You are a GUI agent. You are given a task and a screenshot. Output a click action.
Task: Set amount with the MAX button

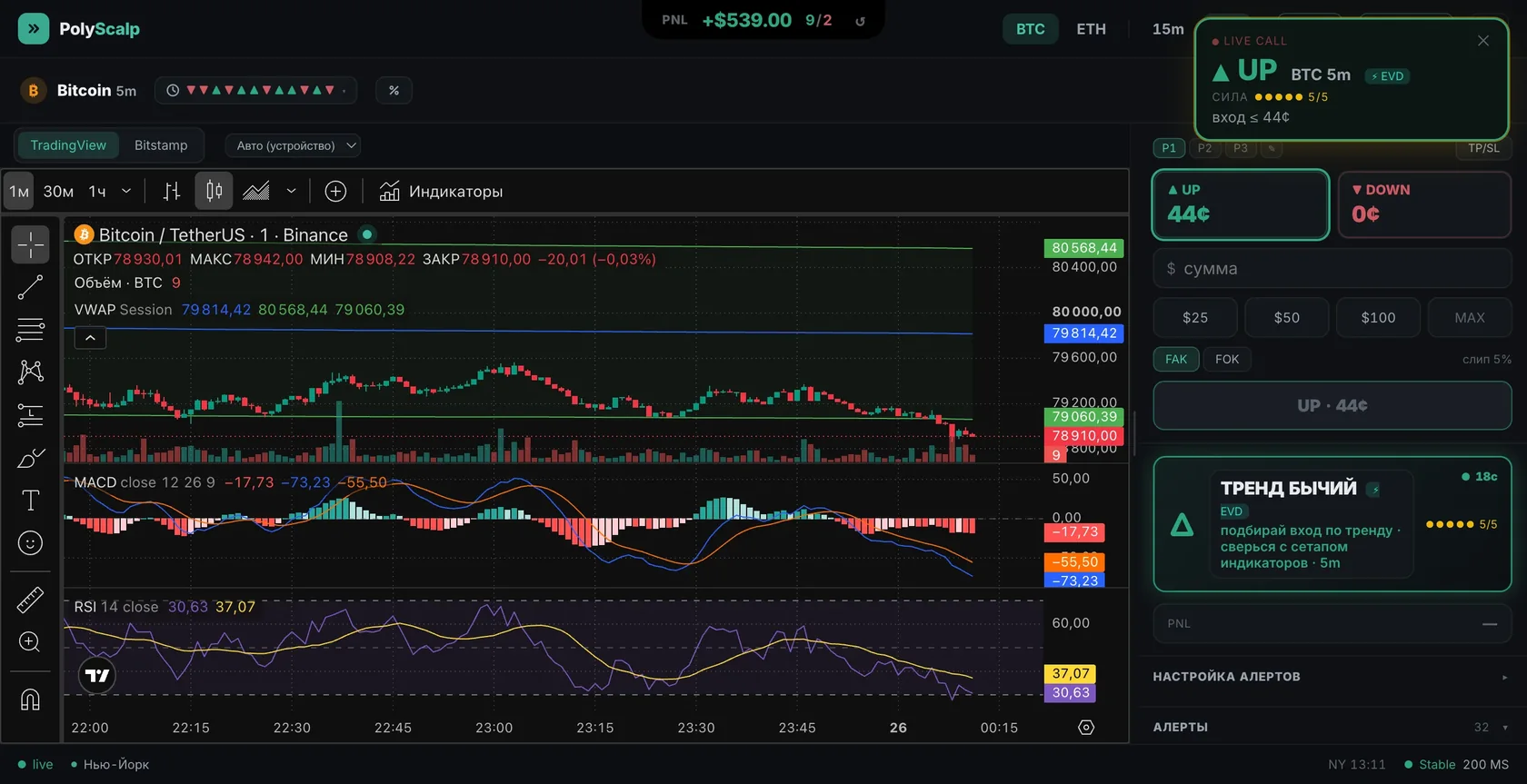1470,318
